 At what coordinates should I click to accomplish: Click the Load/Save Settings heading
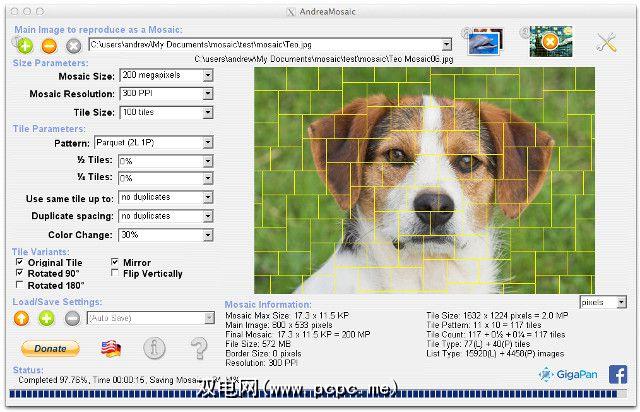[57, 302]
